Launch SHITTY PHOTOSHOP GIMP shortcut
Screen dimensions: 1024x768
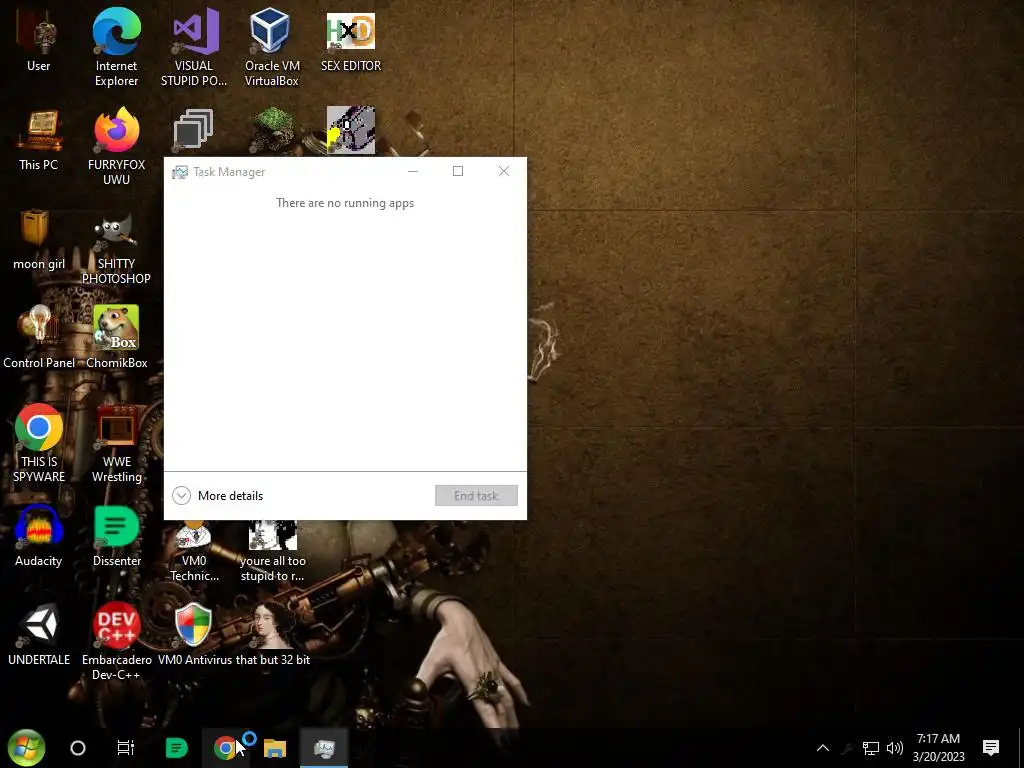116,249
